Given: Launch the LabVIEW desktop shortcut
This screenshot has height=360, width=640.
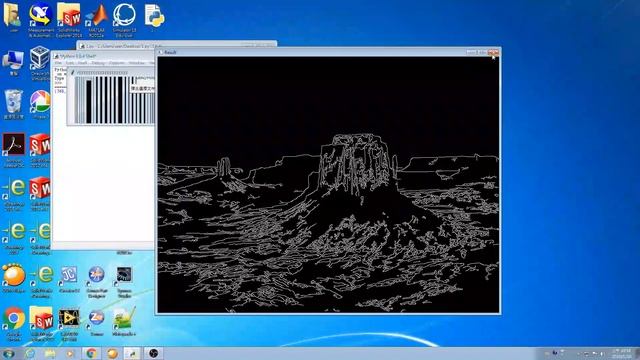Looking at the screenshot, I should pos(69,323).
